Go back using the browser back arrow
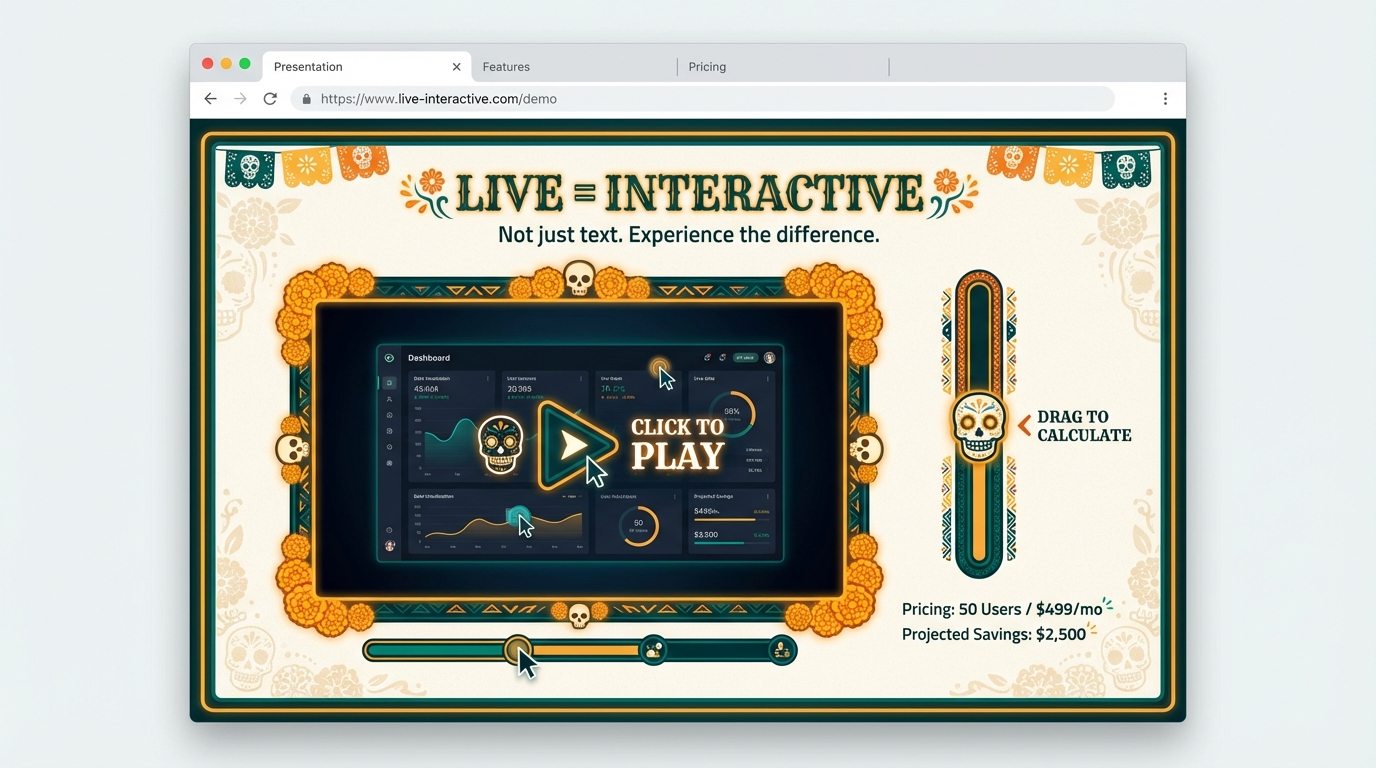Screen dimensions: 1376x768 [210, 99]
